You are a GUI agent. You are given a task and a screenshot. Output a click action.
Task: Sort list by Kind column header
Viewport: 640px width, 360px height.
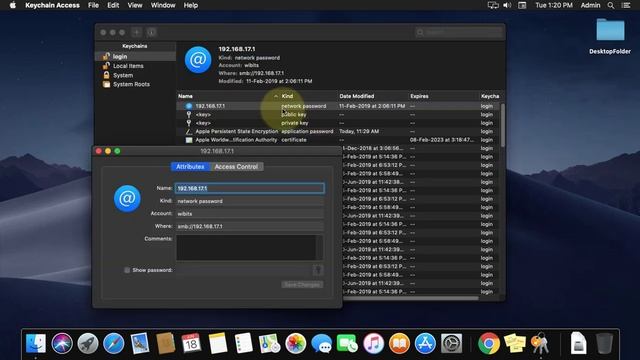click(309, 96)
